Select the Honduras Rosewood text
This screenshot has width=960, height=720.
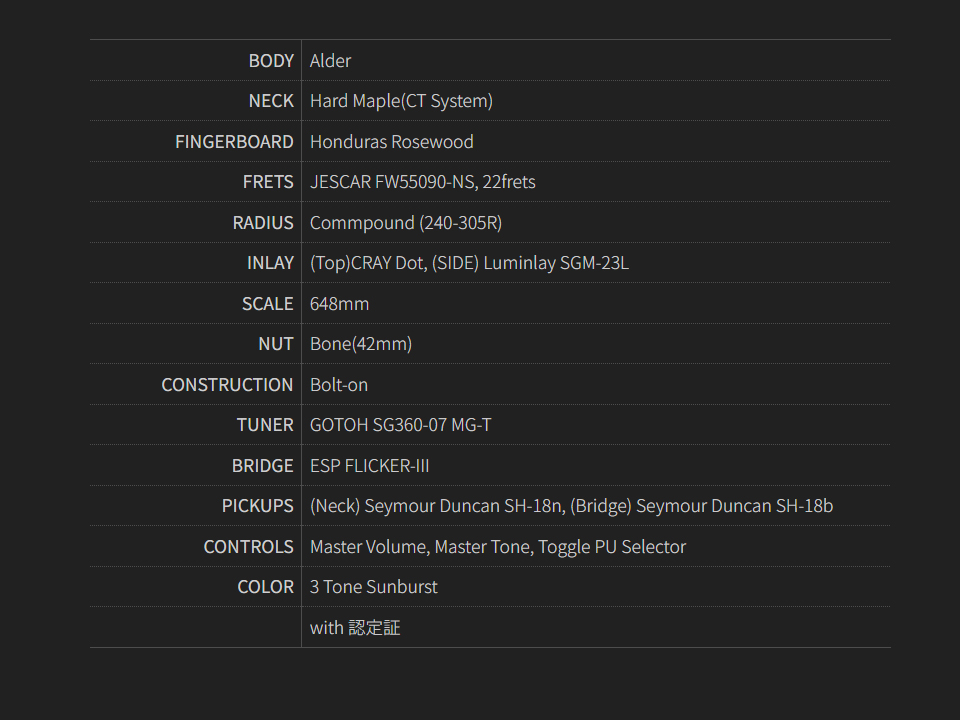[391, 142]
